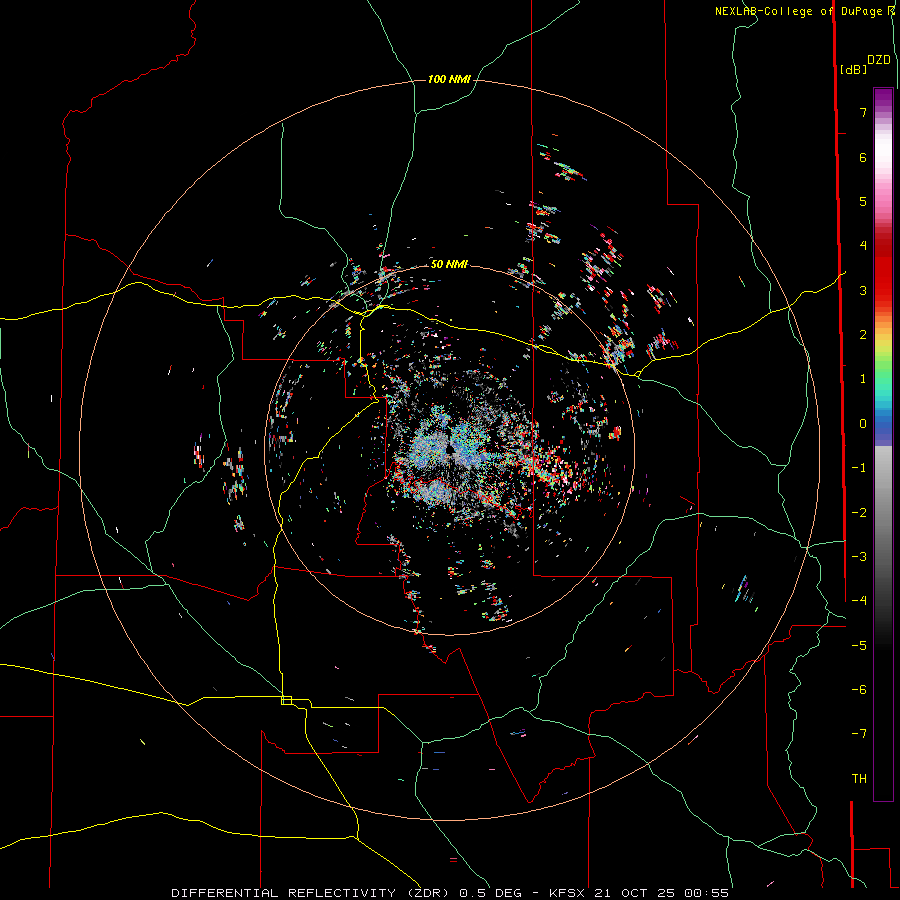Click the '4' value on color scale
This screenshot has width=900, height=900.
pyautogui.click(x=863, y=246)
